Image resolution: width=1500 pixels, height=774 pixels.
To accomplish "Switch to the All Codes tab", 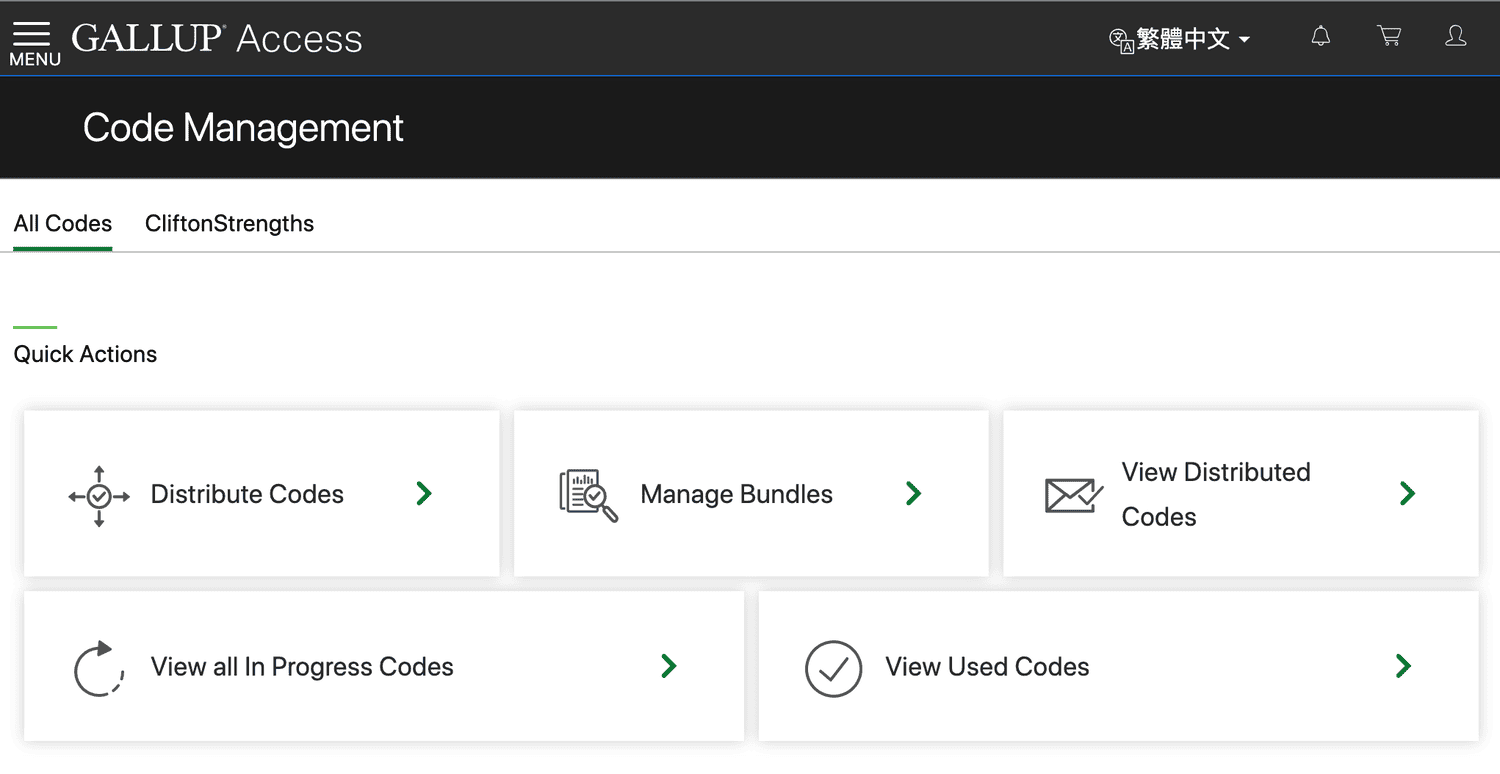I will [x=63, y=224].
